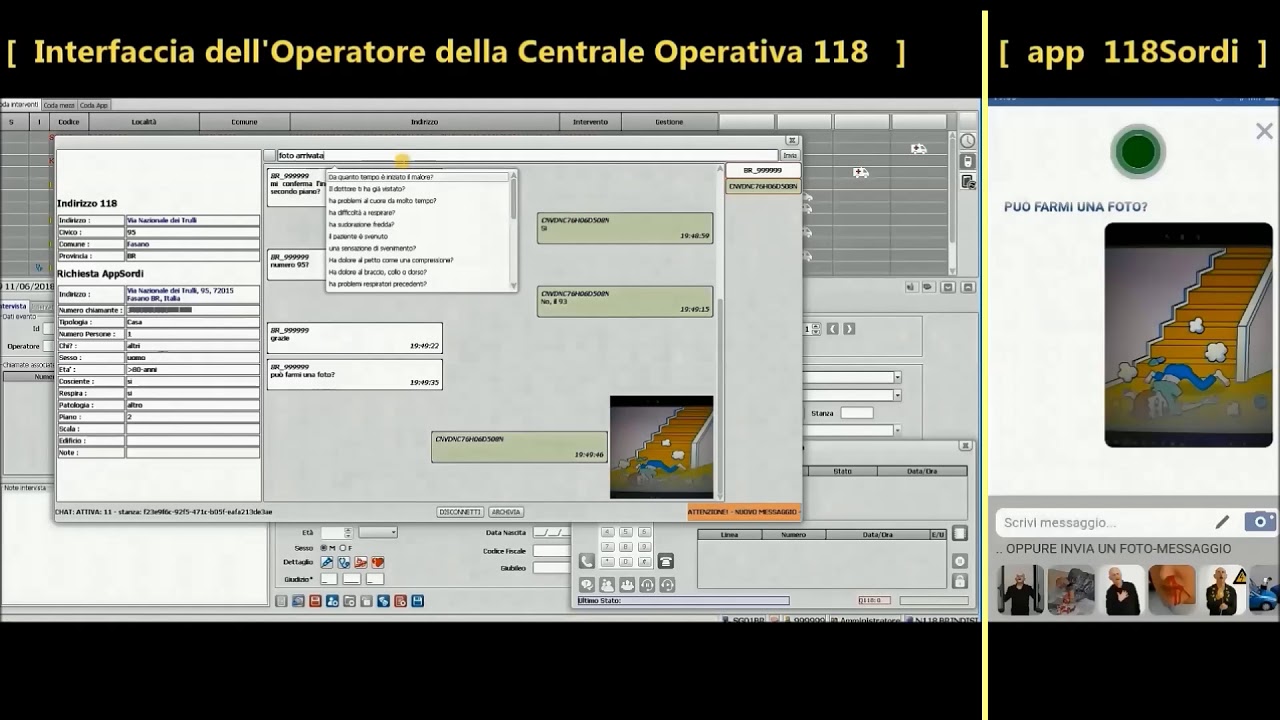Viewport: 1280px width, 720px height.
Task: Click the Invia send button
Action: pos(790,156)
